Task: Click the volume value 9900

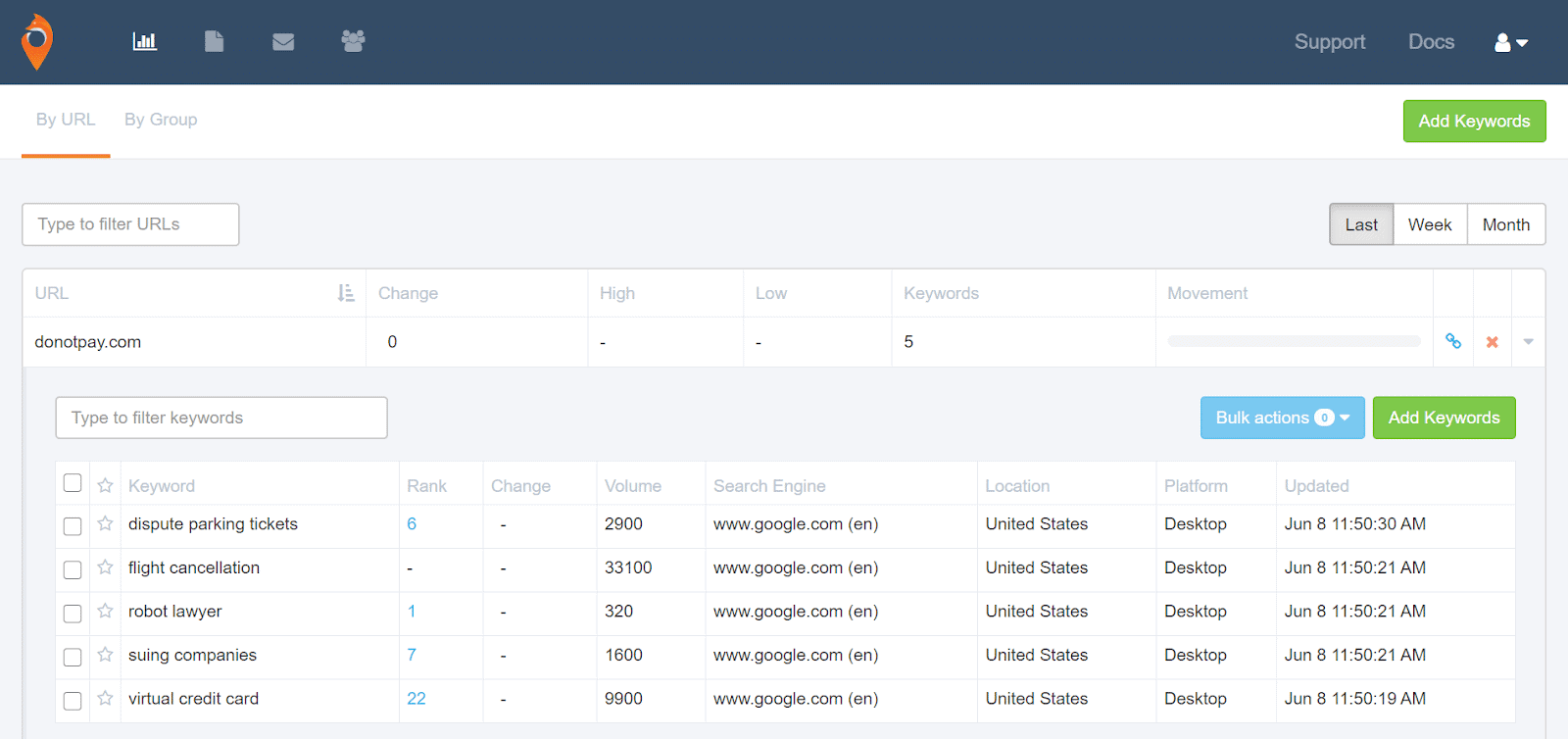Action: (x=623, y=699)
